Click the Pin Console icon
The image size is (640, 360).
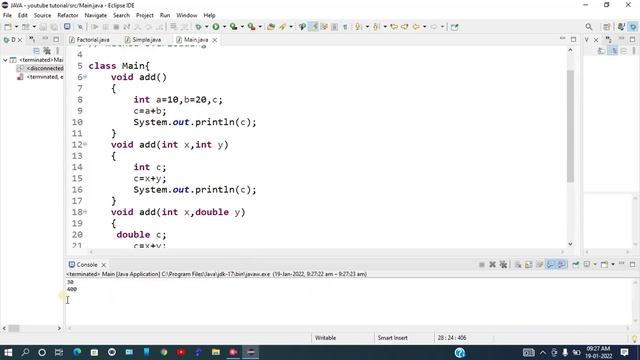[x=576, y=264]
